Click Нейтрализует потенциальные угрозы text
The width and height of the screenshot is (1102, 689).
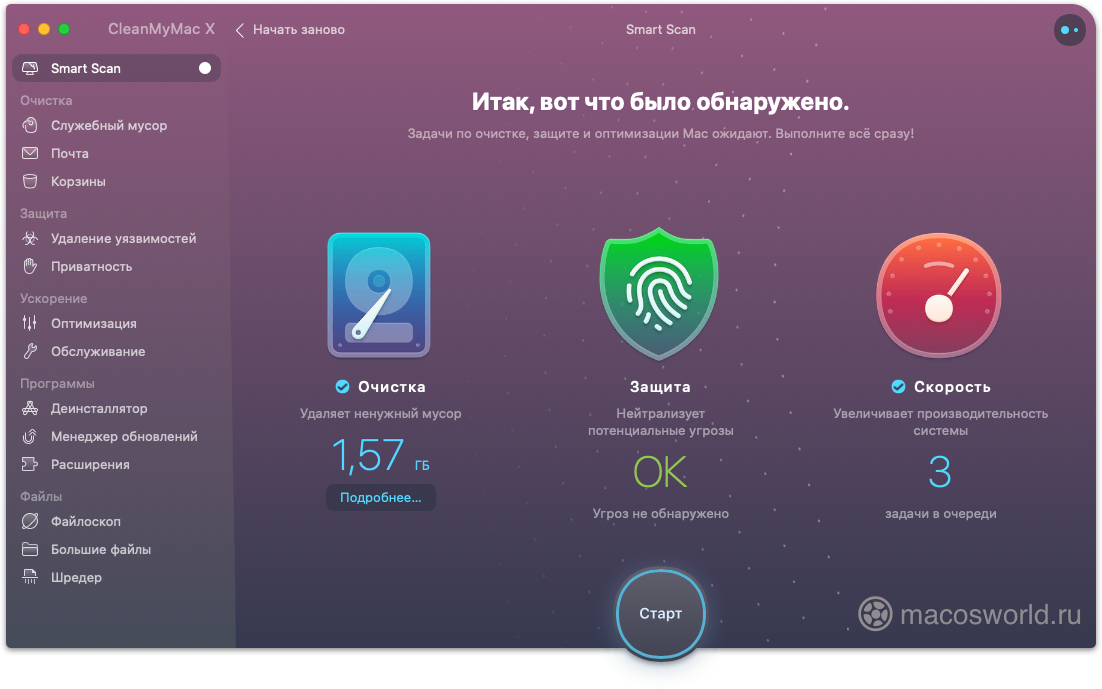coord(661,423)
